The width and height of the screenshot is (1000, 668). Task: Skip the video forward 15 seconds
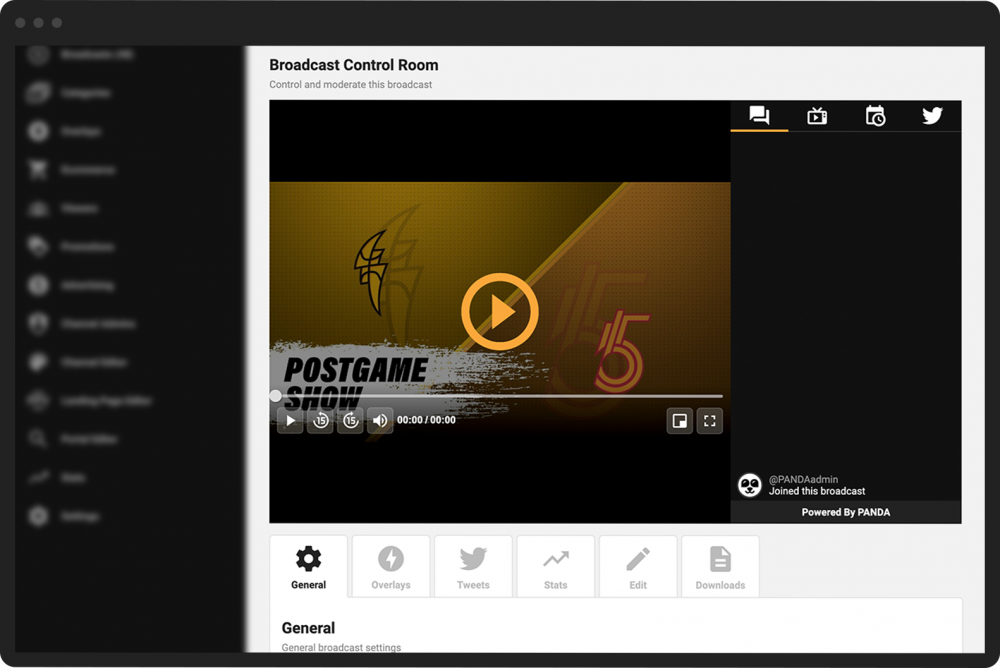click(x=350, y=421)
